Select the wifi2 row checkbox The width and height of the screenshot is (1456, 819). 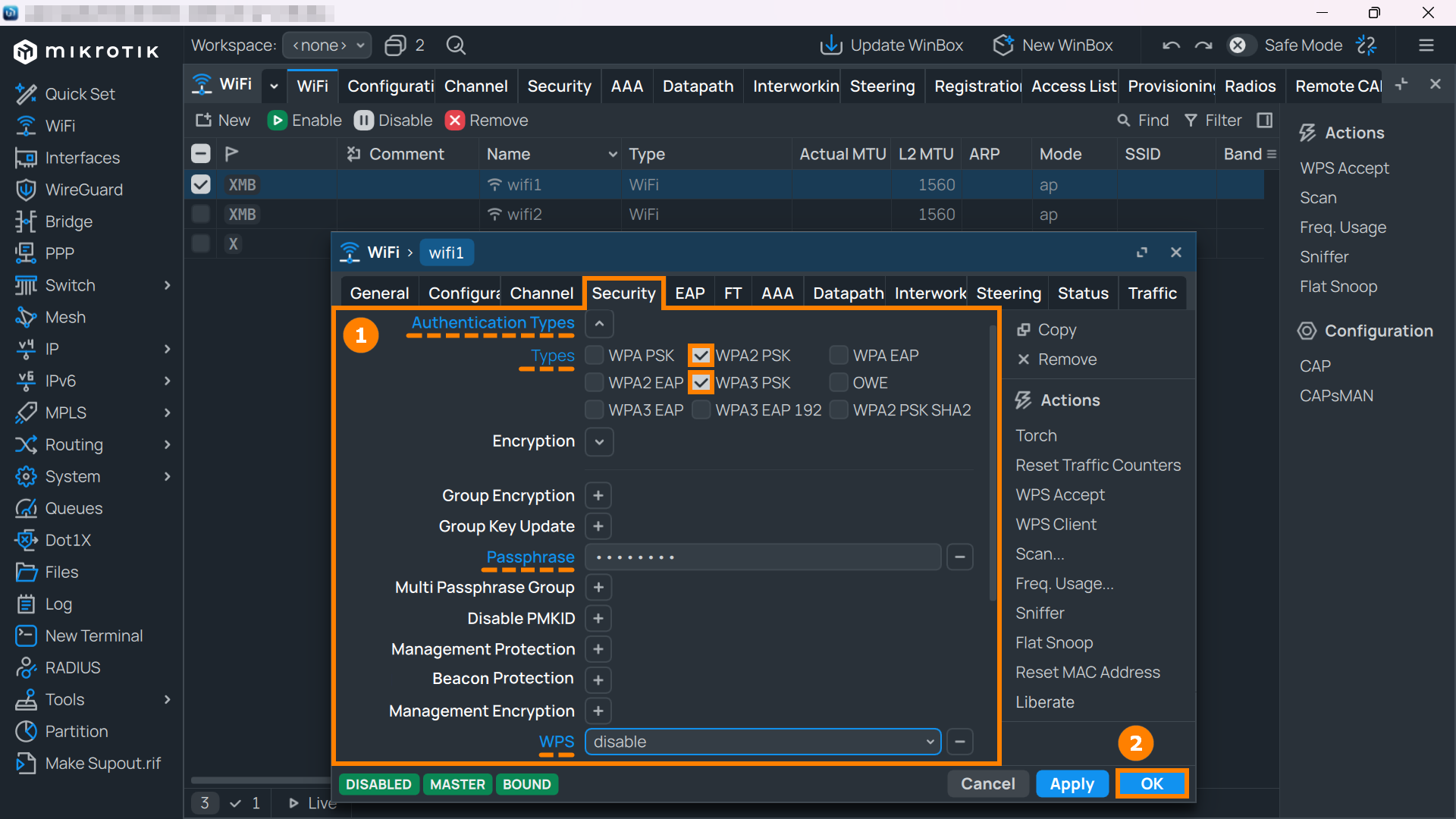coord(201,214)
